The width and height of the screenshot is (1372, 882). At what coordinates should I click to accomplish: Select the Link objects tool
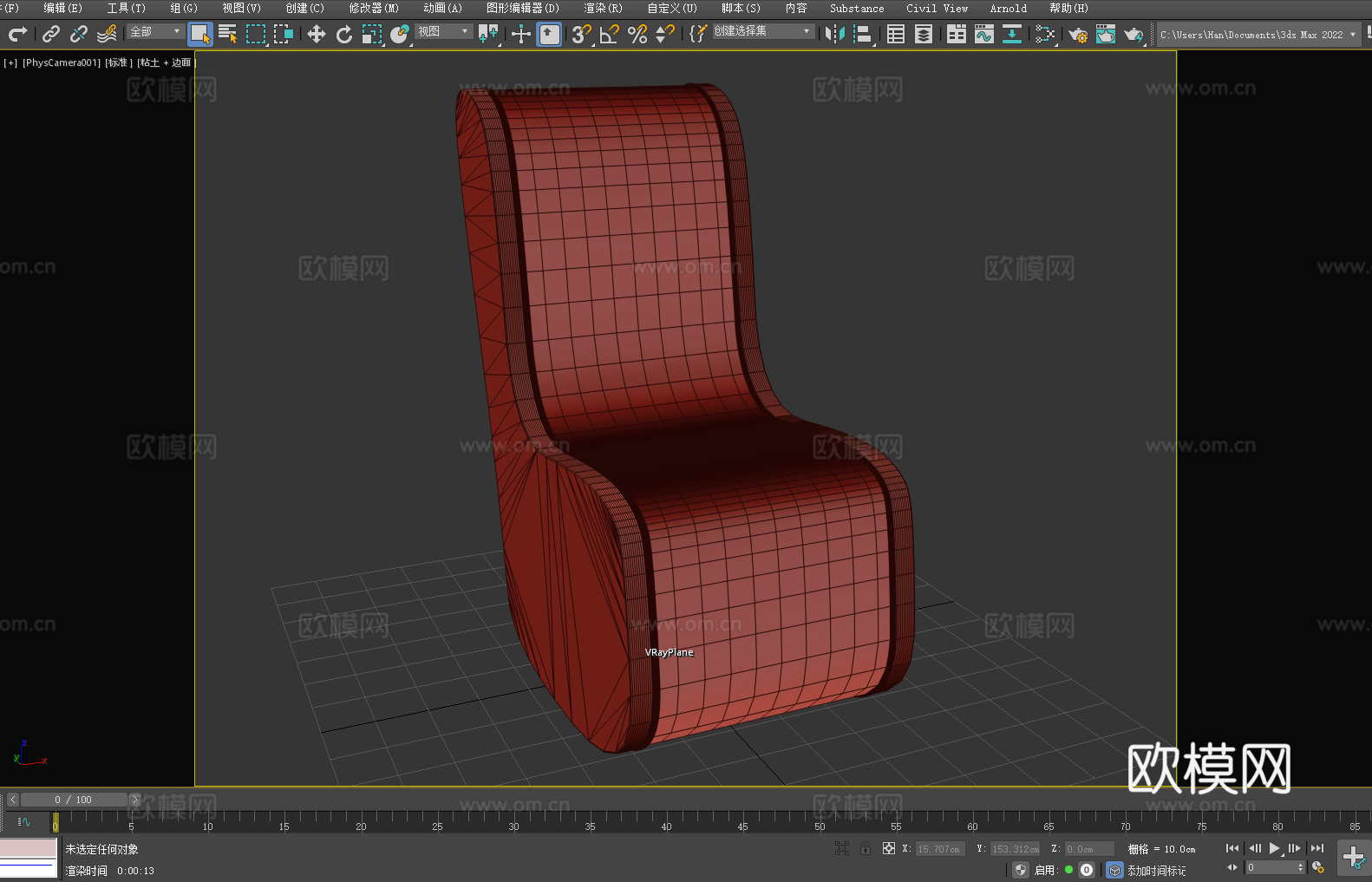(51, 34)
